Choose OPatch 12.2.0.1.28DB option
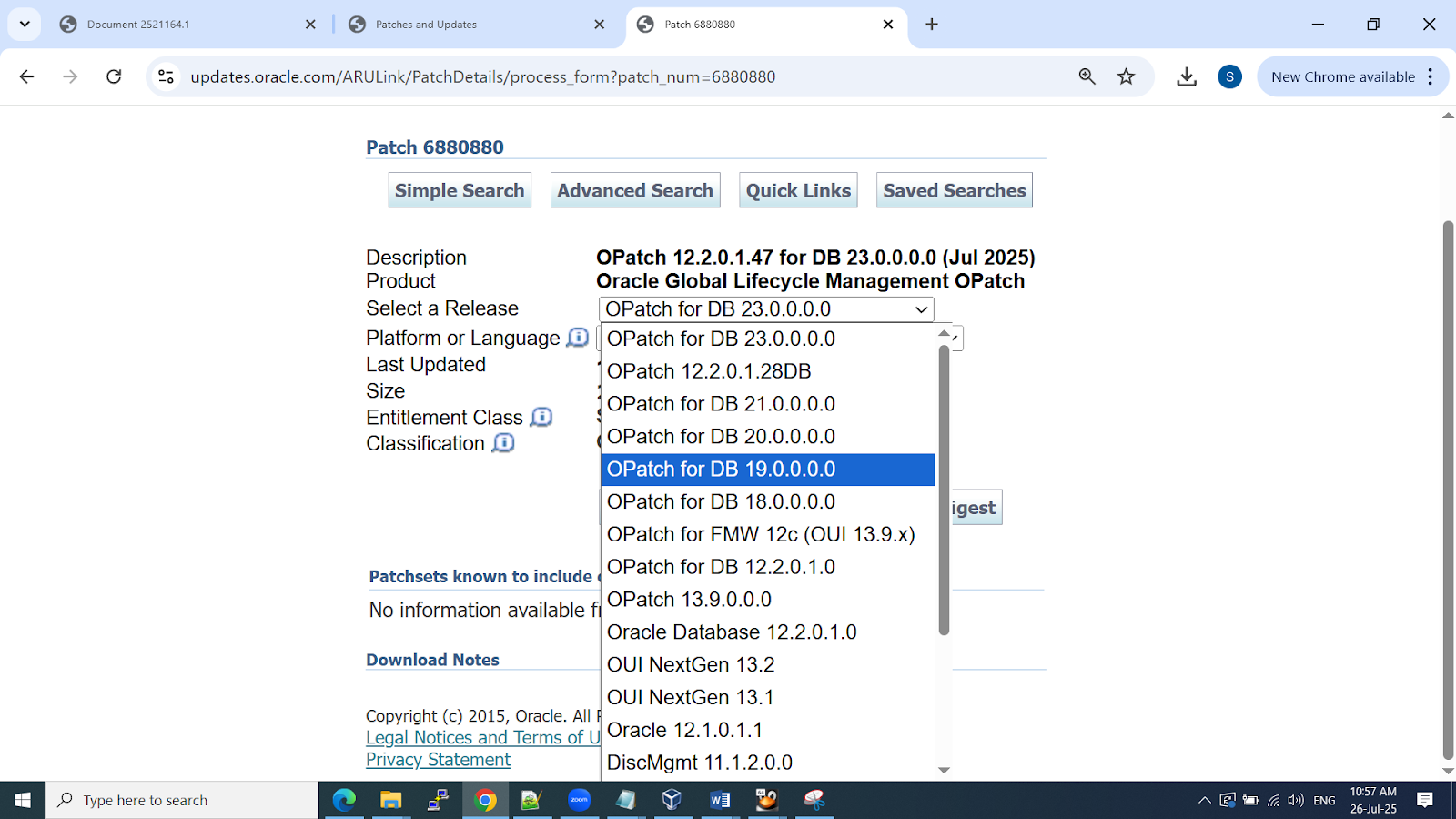Screen dimensions: 1456x819 click(x=768, y=371)
